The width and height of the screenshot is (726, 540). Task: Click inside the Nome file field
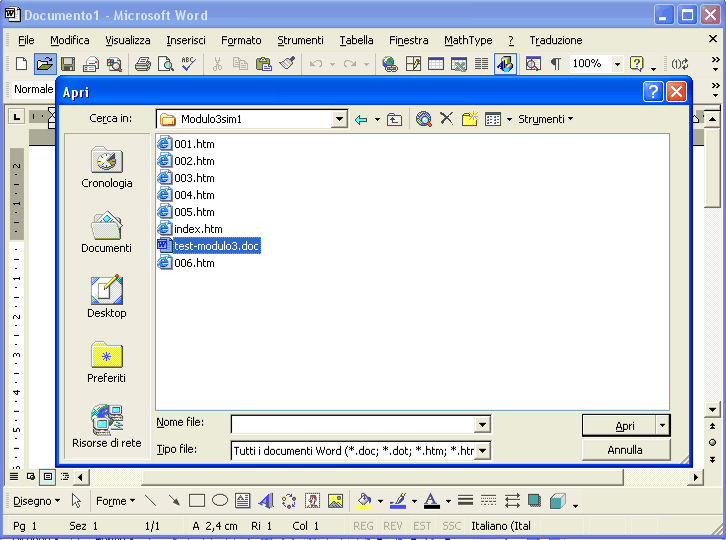point(353,424)
